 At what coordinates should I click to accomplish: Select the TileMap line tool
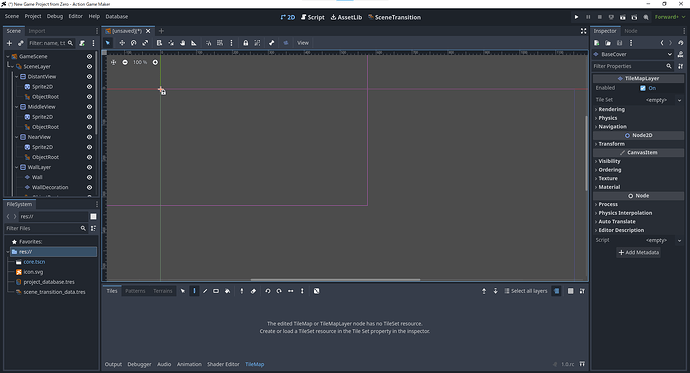205,291
